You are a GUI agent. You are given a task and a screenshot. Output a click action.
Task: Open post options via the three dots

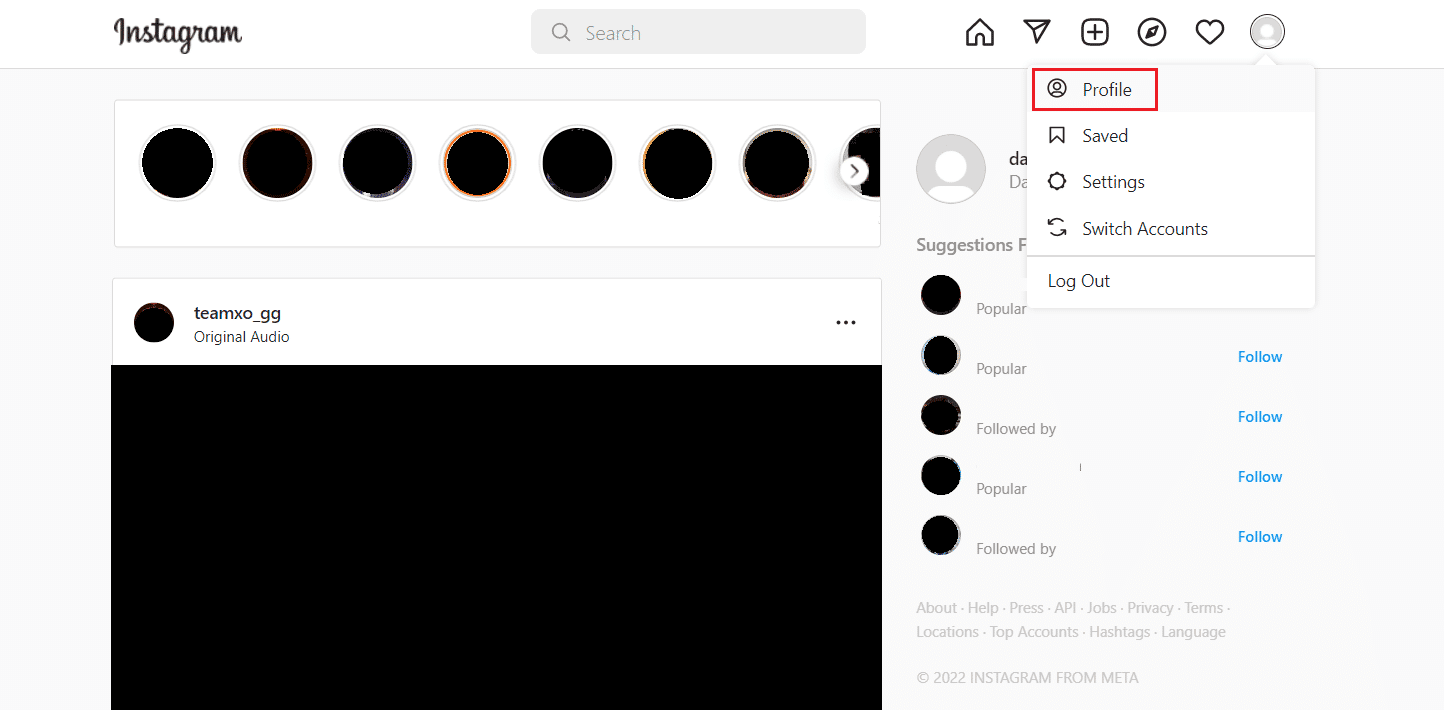click(846, 322)
